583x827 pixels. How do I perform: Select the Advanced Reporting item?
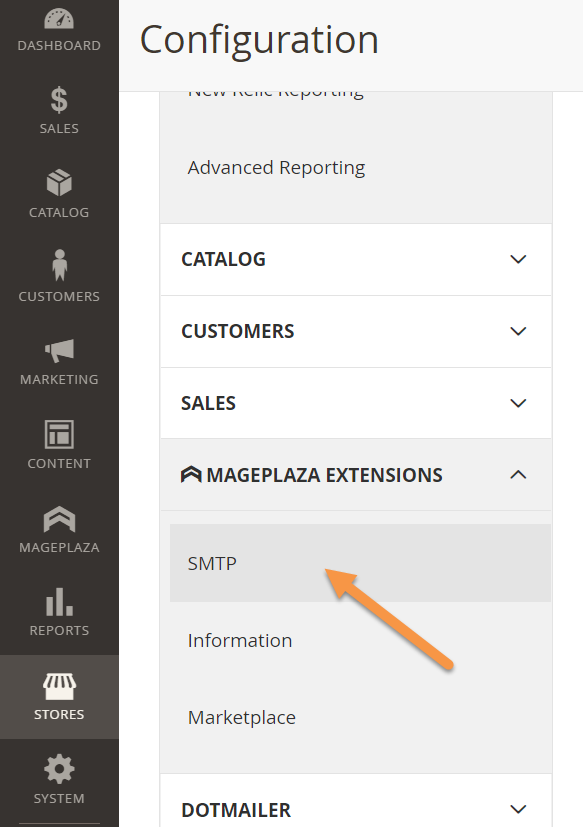pyautogui.click(x=276, y=168)
